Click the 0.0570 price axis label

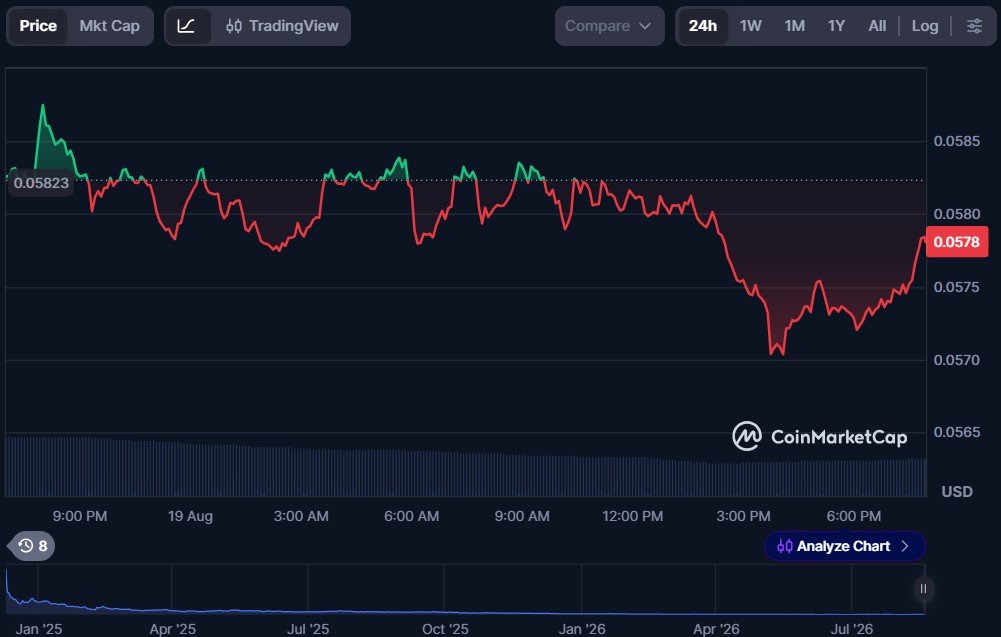point(956,360)
